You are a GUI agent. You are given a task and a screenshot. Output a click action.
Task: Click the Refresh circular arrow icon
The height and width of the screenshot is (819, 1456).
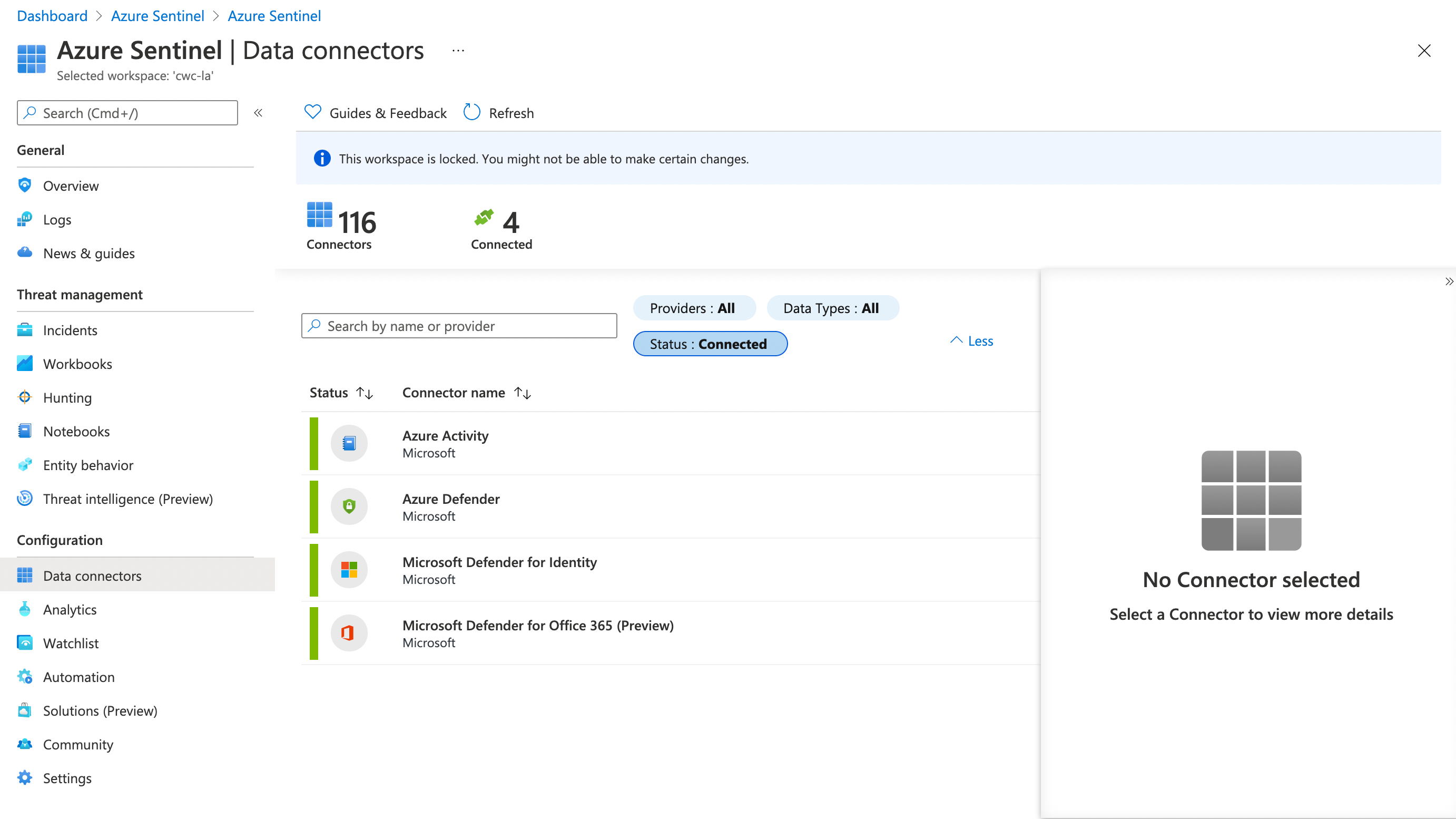coord(472,112)
